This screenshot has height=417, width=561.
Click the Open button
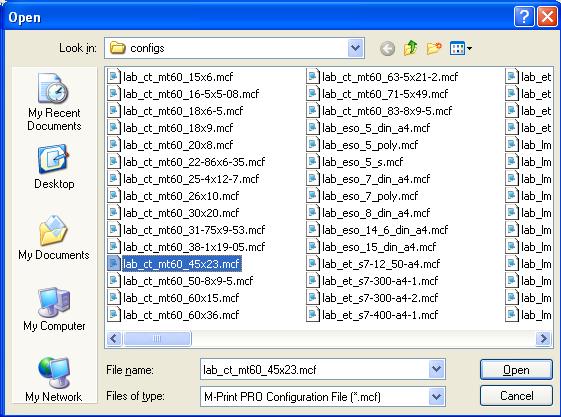tap(516, 369)
